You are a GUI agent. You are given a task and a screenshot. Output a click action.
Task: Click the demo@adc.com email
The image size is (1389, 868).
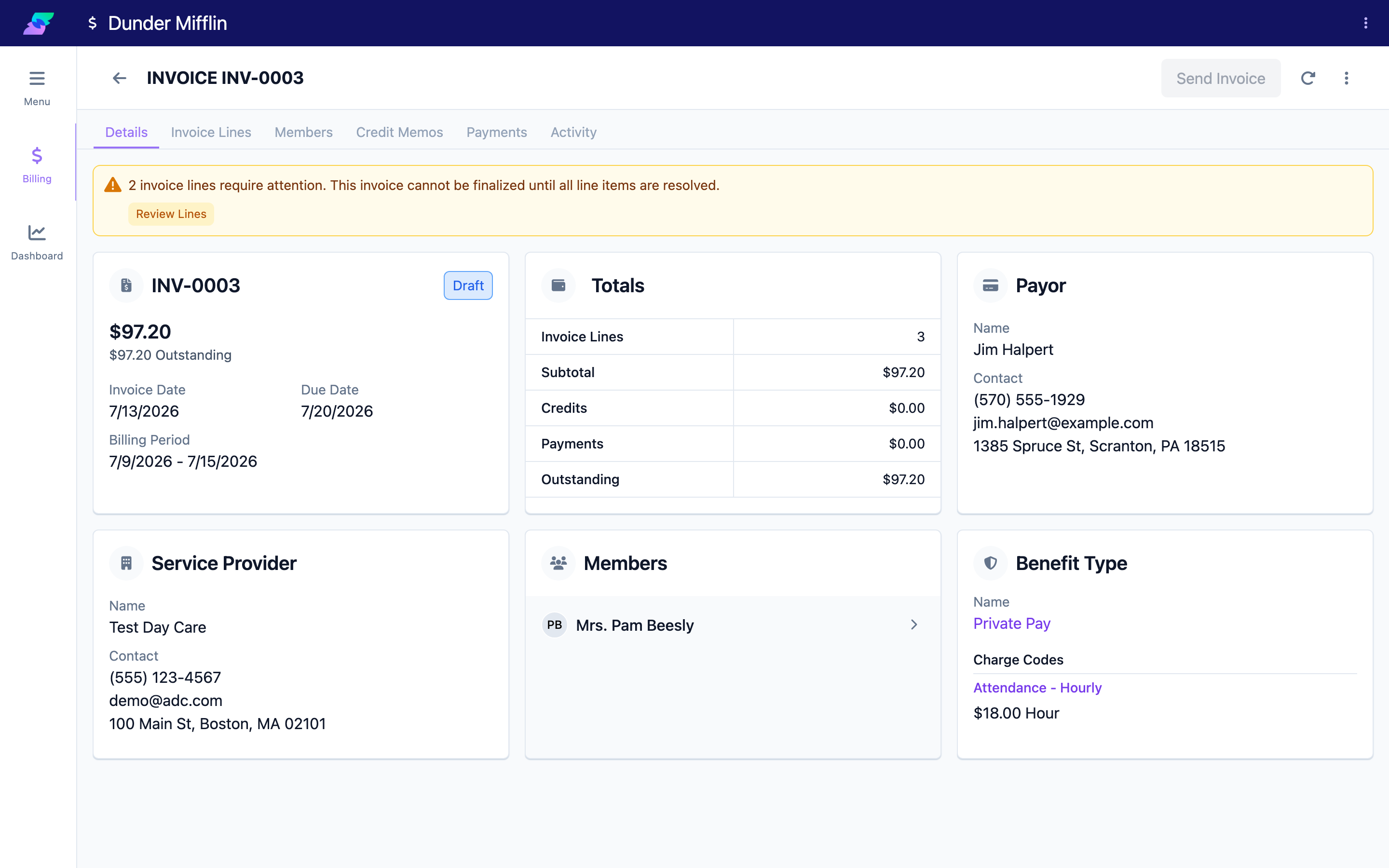click(x=166, y=700)
